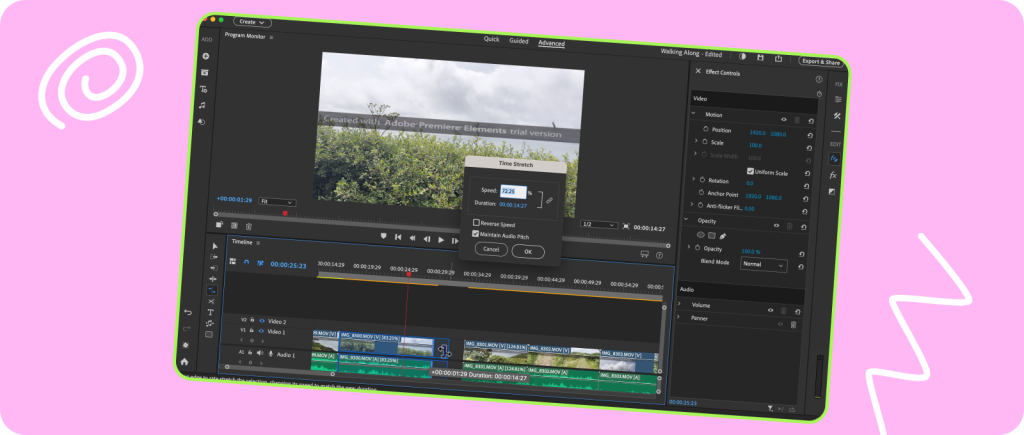Click the Undo arrow icon
This screenshot has width=1024, height=435.
188,312
